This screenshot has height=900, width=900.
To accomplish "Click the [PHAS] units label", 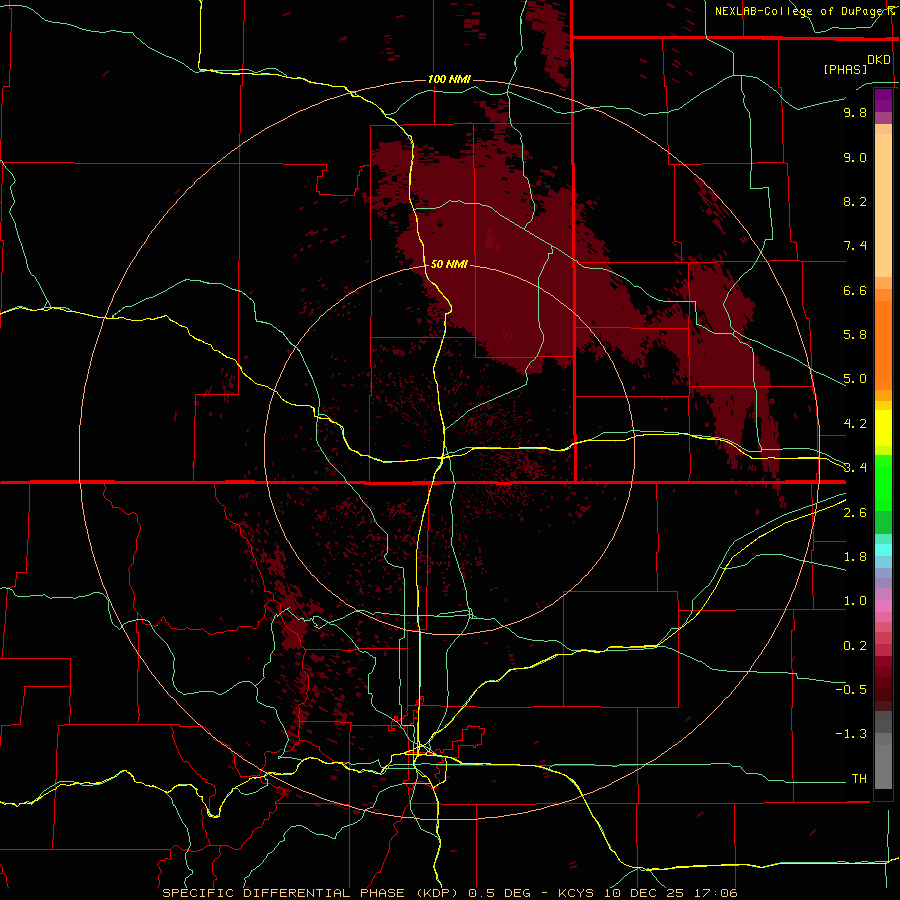I will point(845,69).
